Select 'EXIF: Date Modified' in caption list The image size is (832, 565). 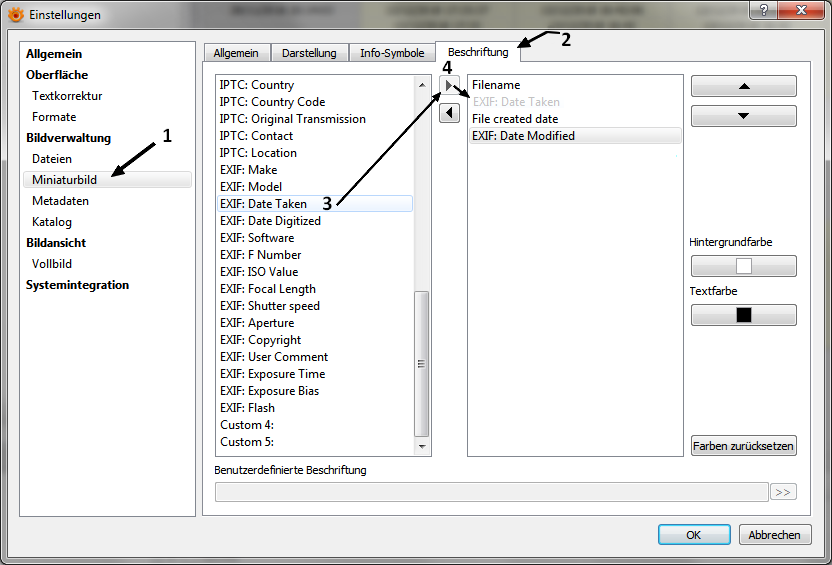click(575, 136)
